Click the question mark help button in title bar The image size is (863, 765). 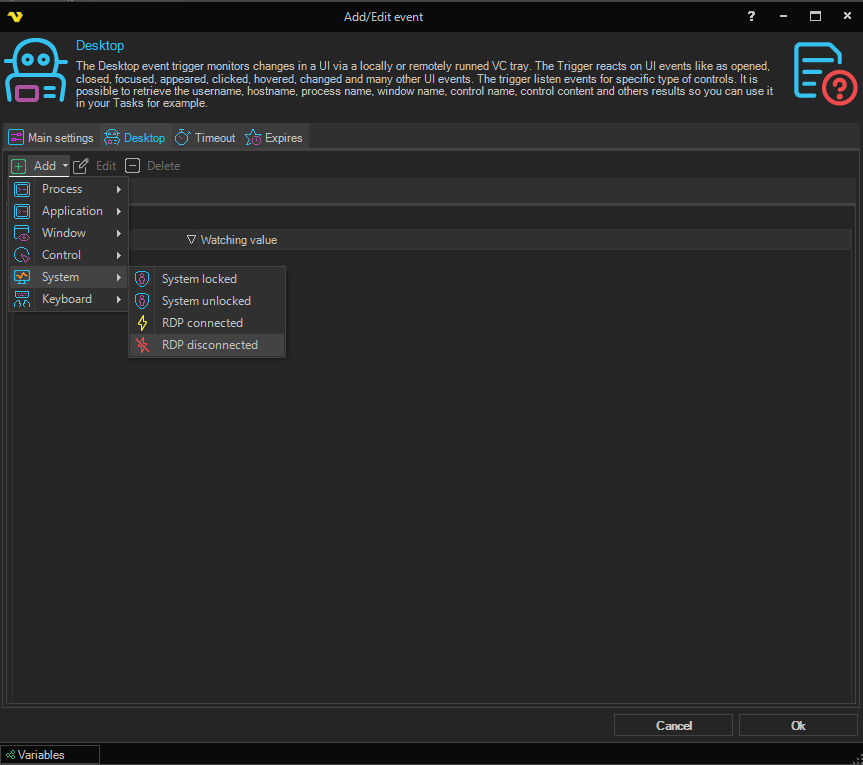coord(751,16)
